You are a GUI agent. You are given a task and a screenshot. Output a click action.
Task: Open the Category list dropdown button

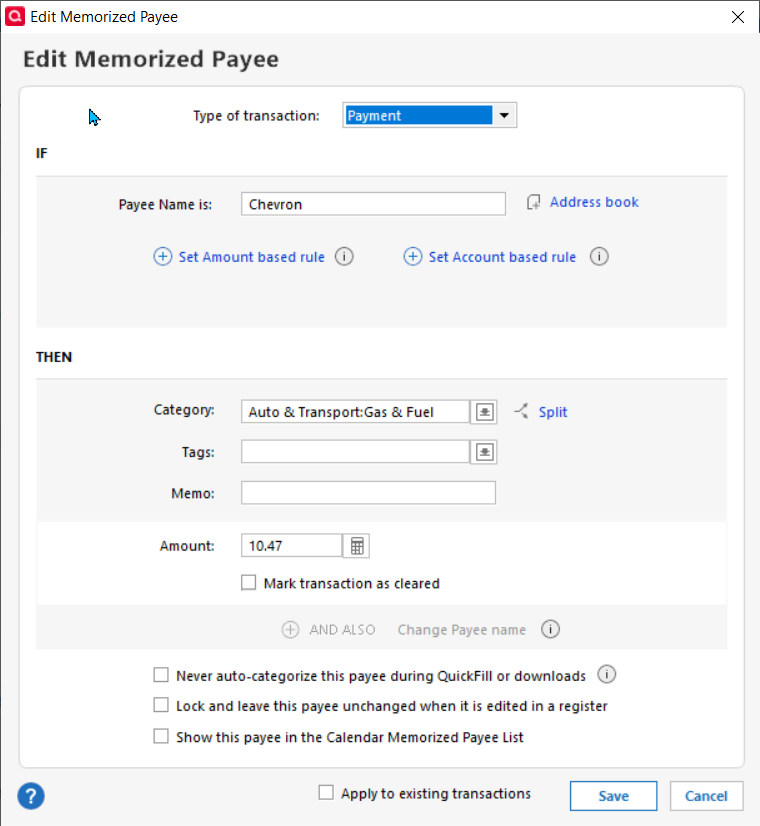coord(484,411)
